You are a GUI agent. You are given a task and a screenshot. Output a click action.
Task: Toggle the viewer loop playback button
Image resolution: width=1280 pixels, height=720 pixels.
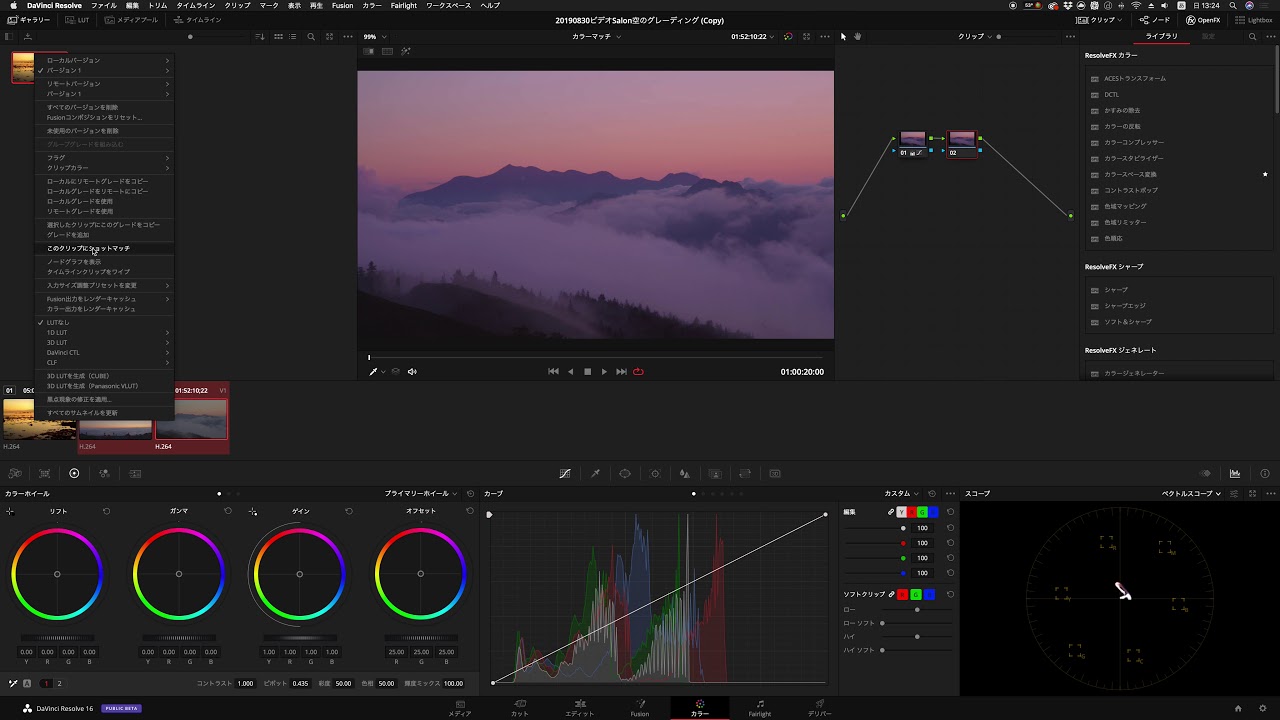[x=638, y=371]
